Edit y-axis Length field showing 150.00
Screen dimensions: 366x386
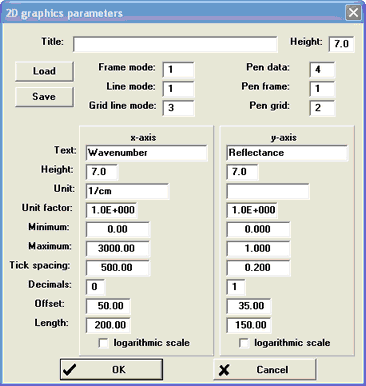[249, 325]
